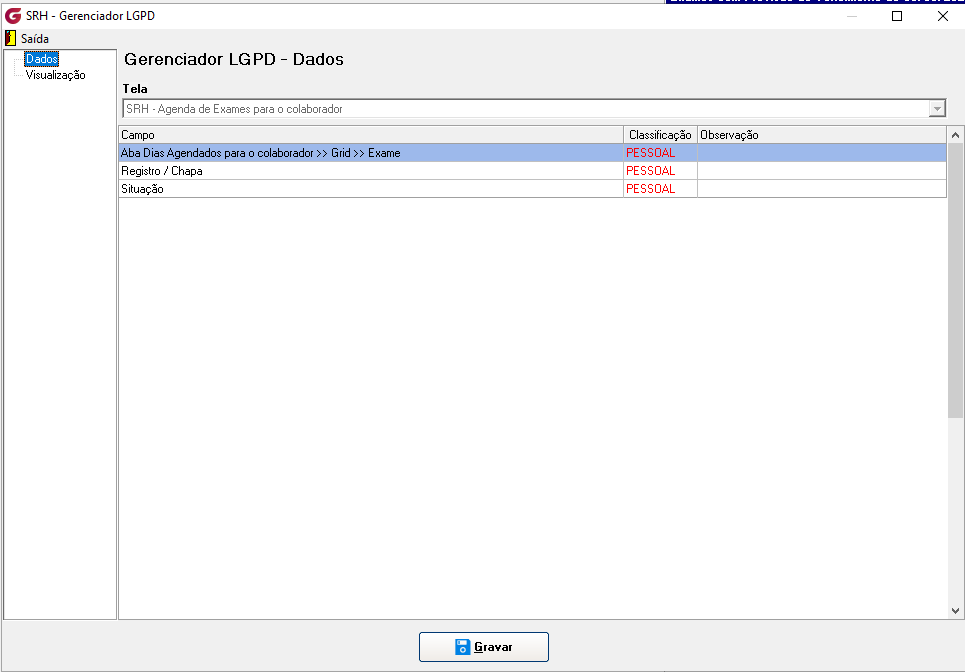Click the Classificação column header
The width and height of the screenshot is (965, 672).
tap(660, 135)
